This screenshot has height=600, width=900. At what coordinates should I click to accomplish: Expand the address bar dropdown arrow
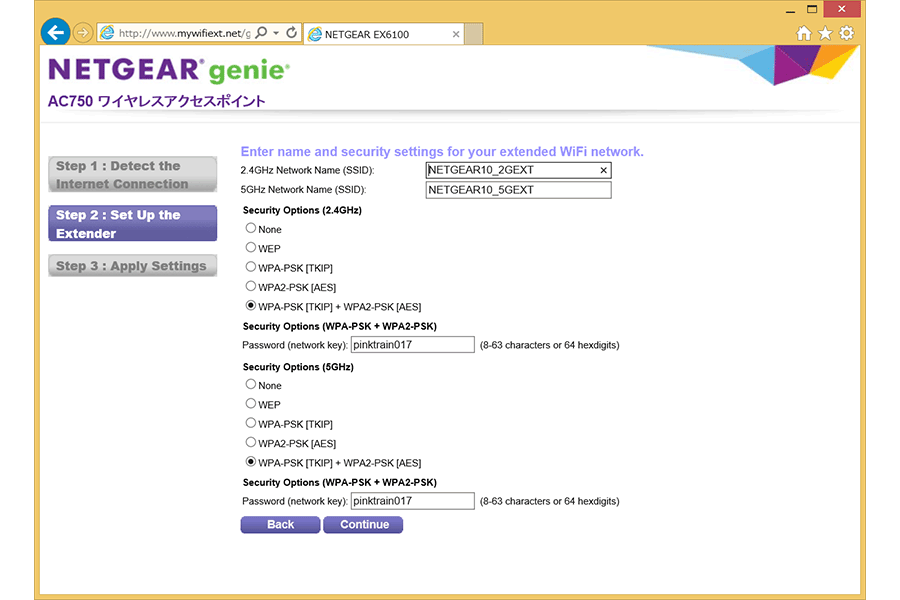coord(276,33)
